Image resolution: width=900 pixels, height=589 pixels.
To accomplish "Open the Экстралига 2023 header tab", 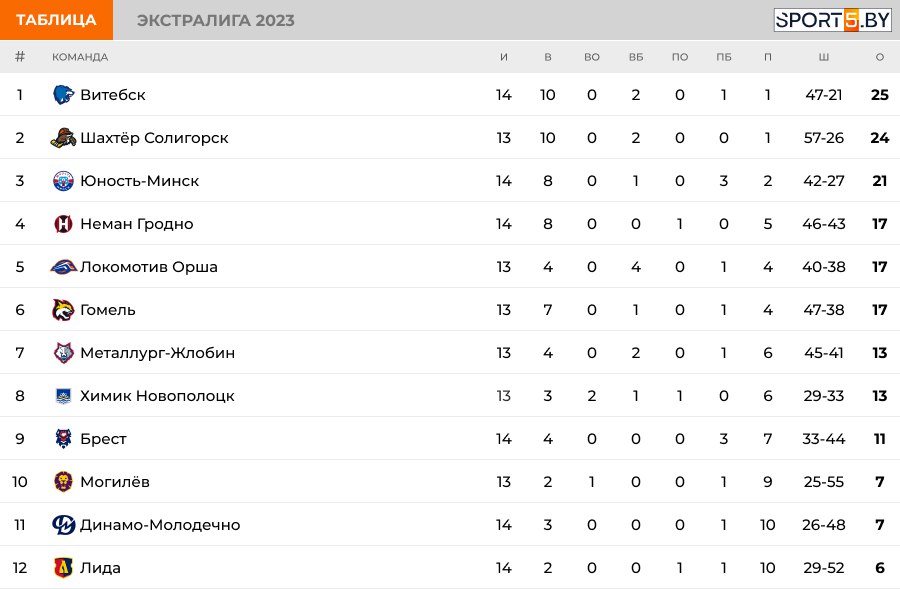I will coord(216,20).
